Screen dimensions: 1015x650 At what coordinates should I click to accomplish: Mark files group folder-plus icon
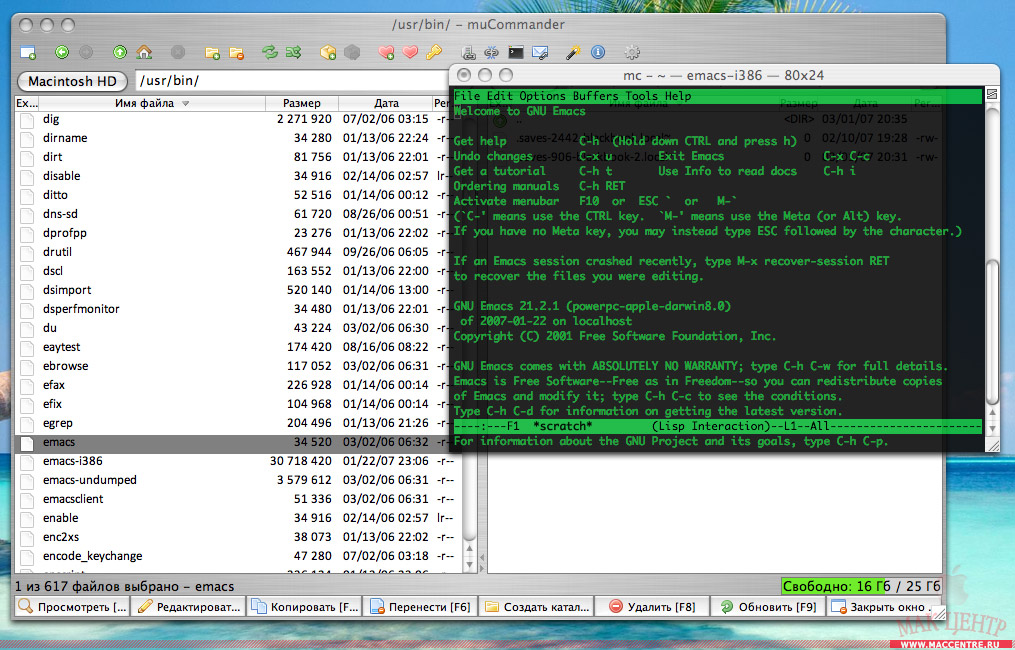point(212,52)
